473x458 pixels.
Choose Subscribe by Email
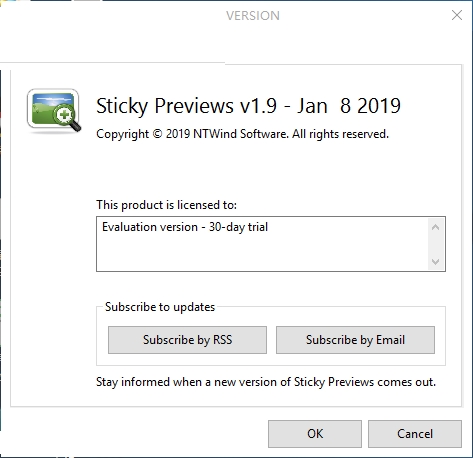click(355, 340)
